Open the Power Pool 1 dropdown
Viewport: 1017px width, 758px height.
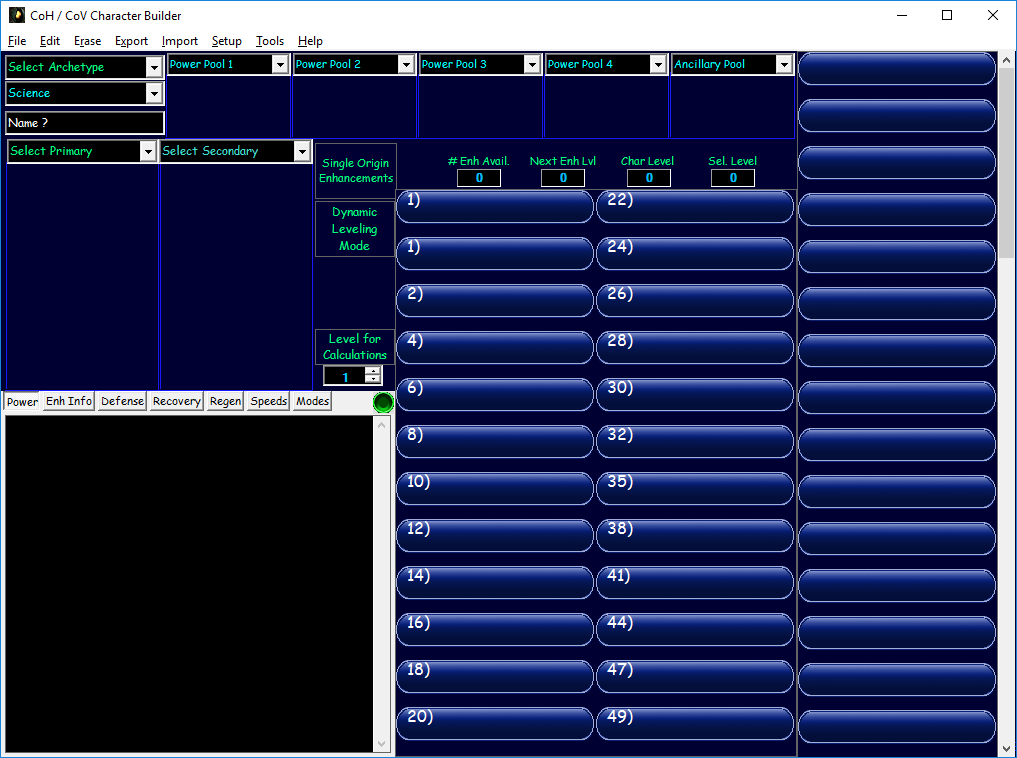tap(280, 64)
